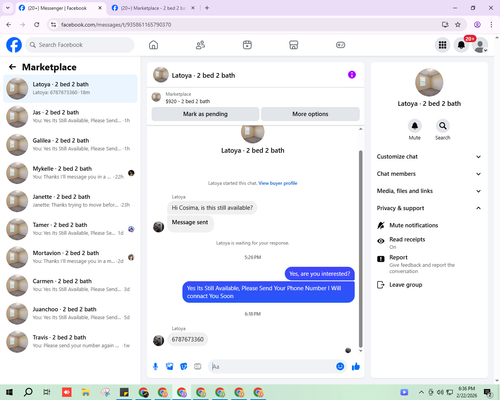Send a thumbs up like
Screen dimensions: 500x400
pos(356,367)
